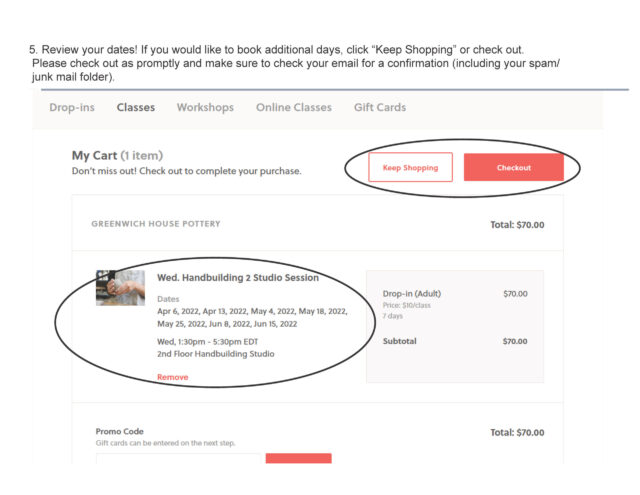Click the Keep Shopping button

pyautogui.click(x=410, y=168)
